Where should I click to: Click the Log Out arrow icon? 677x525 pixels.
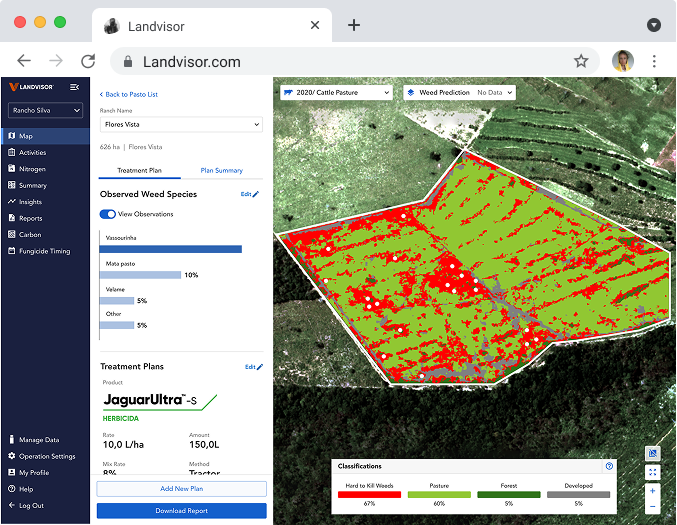(x=12, y=505)
